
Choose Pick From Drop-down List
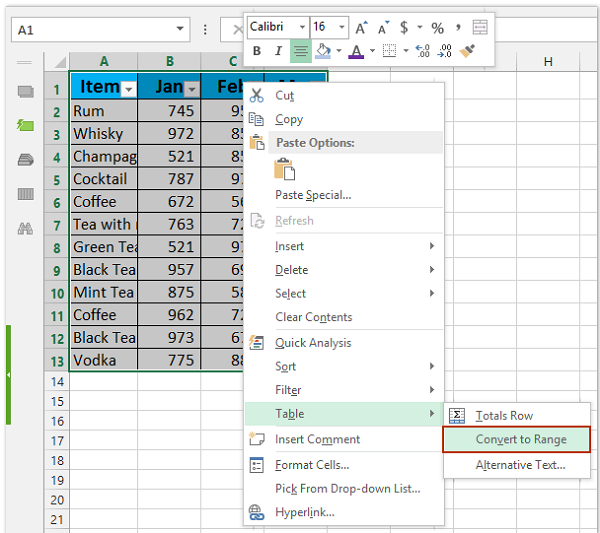(x=344, y=489)
